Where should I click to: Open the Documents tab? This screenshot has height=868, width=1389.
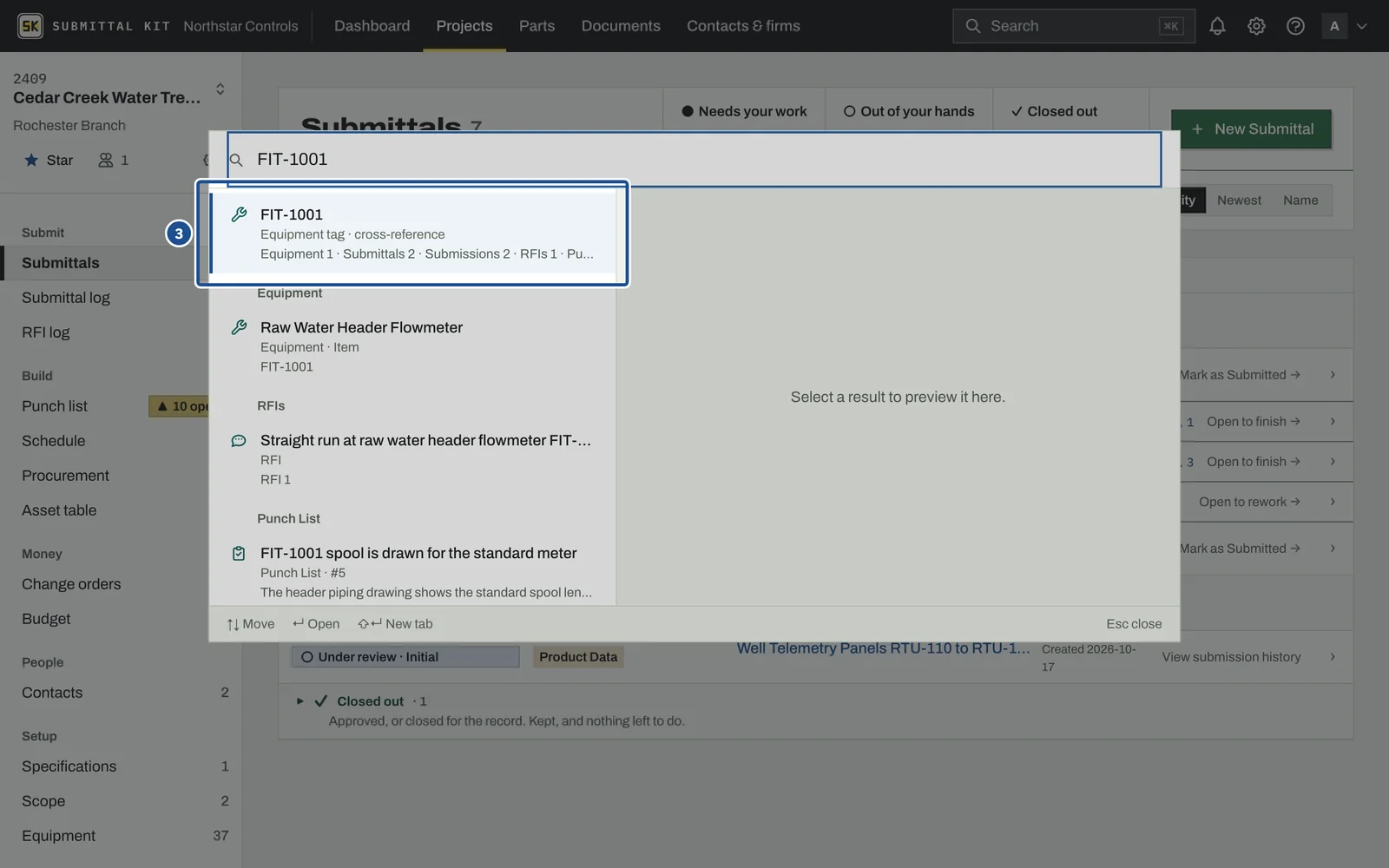pyautogui.click(x=621, y=26)
